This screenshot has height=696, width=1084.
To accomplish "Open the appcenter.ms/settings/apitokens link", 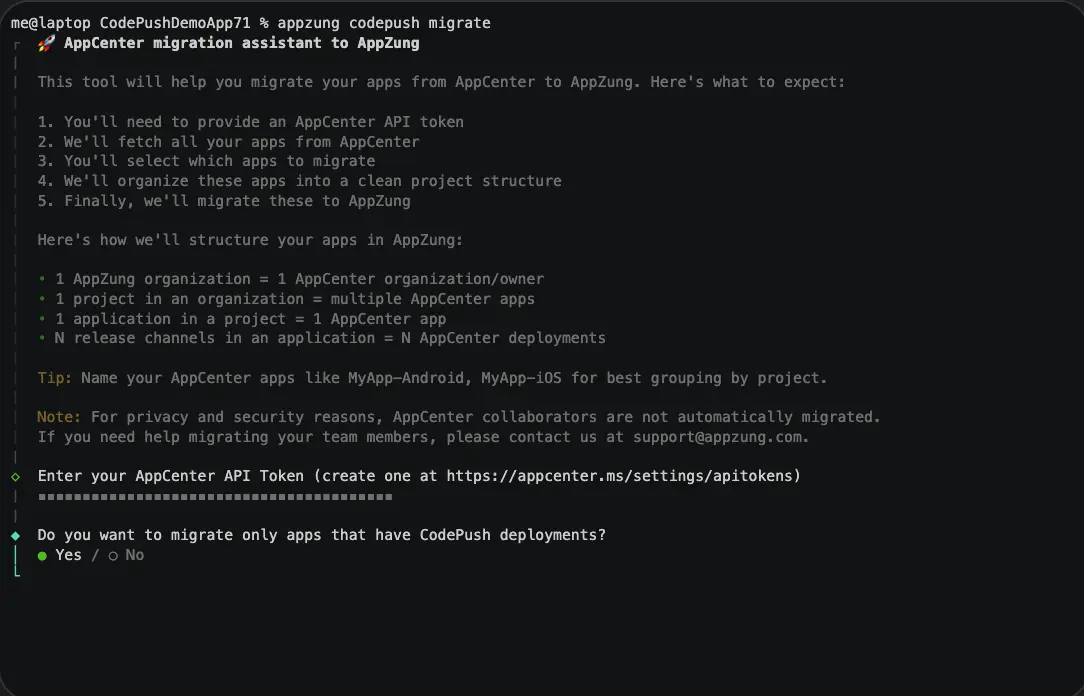I will pyautogui.click(x=620, y=476).
